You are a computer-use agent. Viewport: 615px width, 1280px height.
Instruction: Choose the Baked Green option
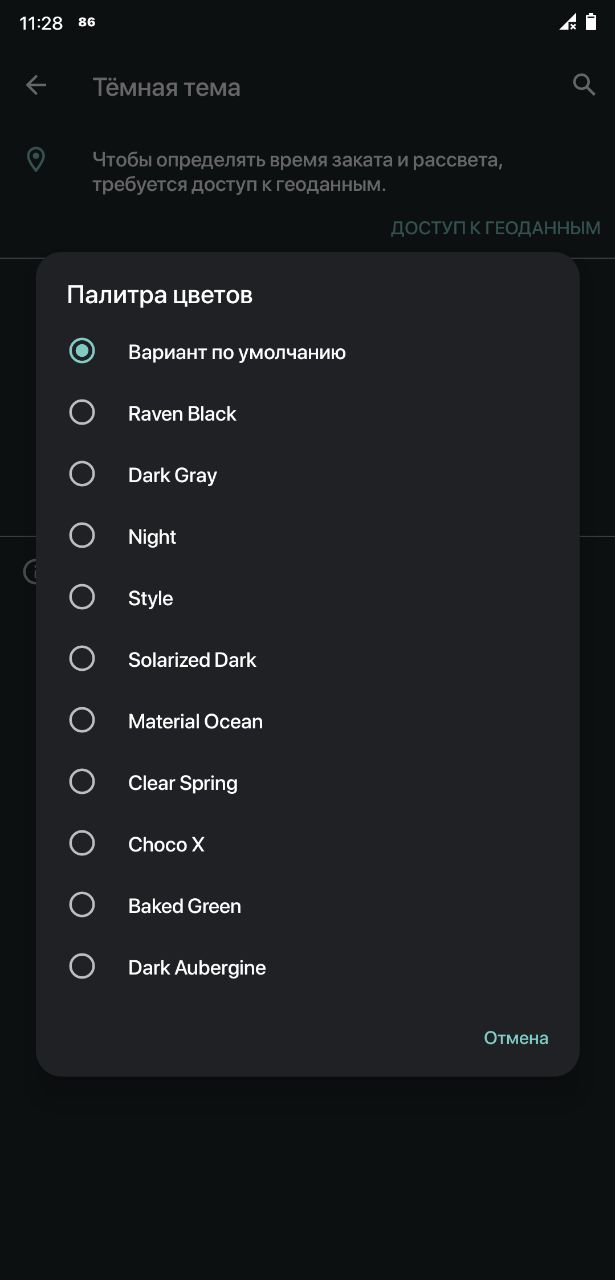coord(307,905)
